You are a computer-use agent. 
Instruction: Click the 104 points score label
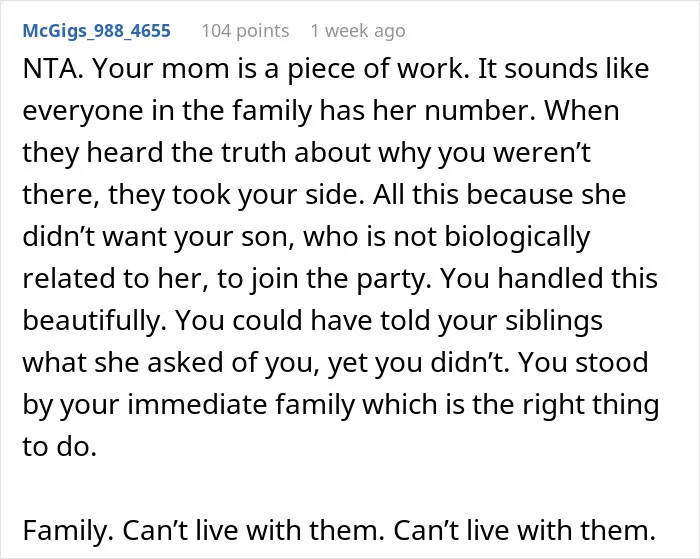pyautogui.click(x=245, y=31)
